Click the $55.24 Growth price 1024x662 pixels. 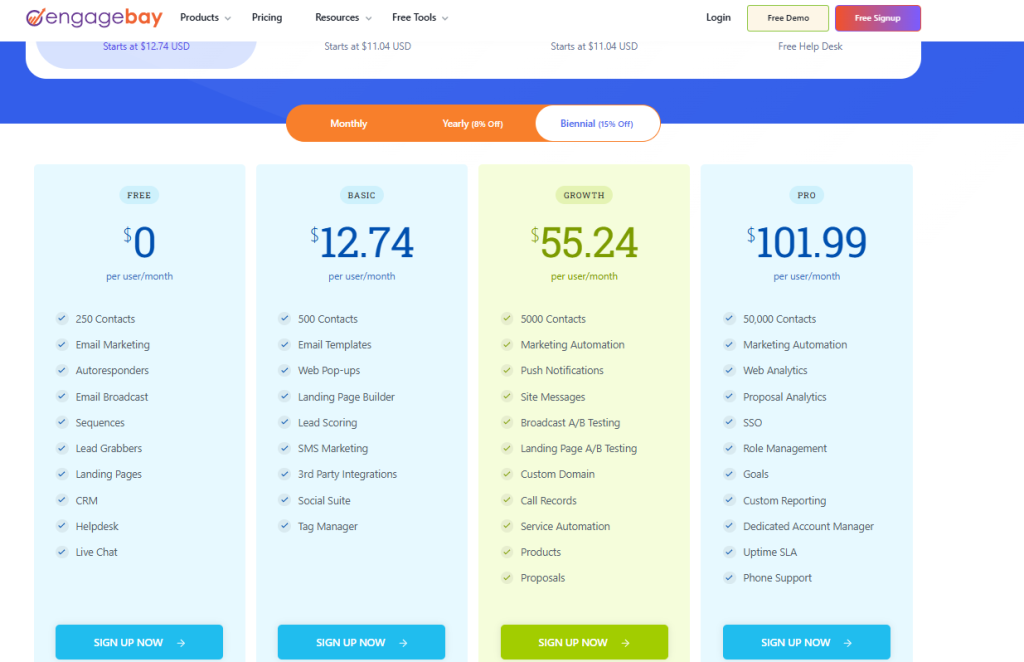point(584,242)
